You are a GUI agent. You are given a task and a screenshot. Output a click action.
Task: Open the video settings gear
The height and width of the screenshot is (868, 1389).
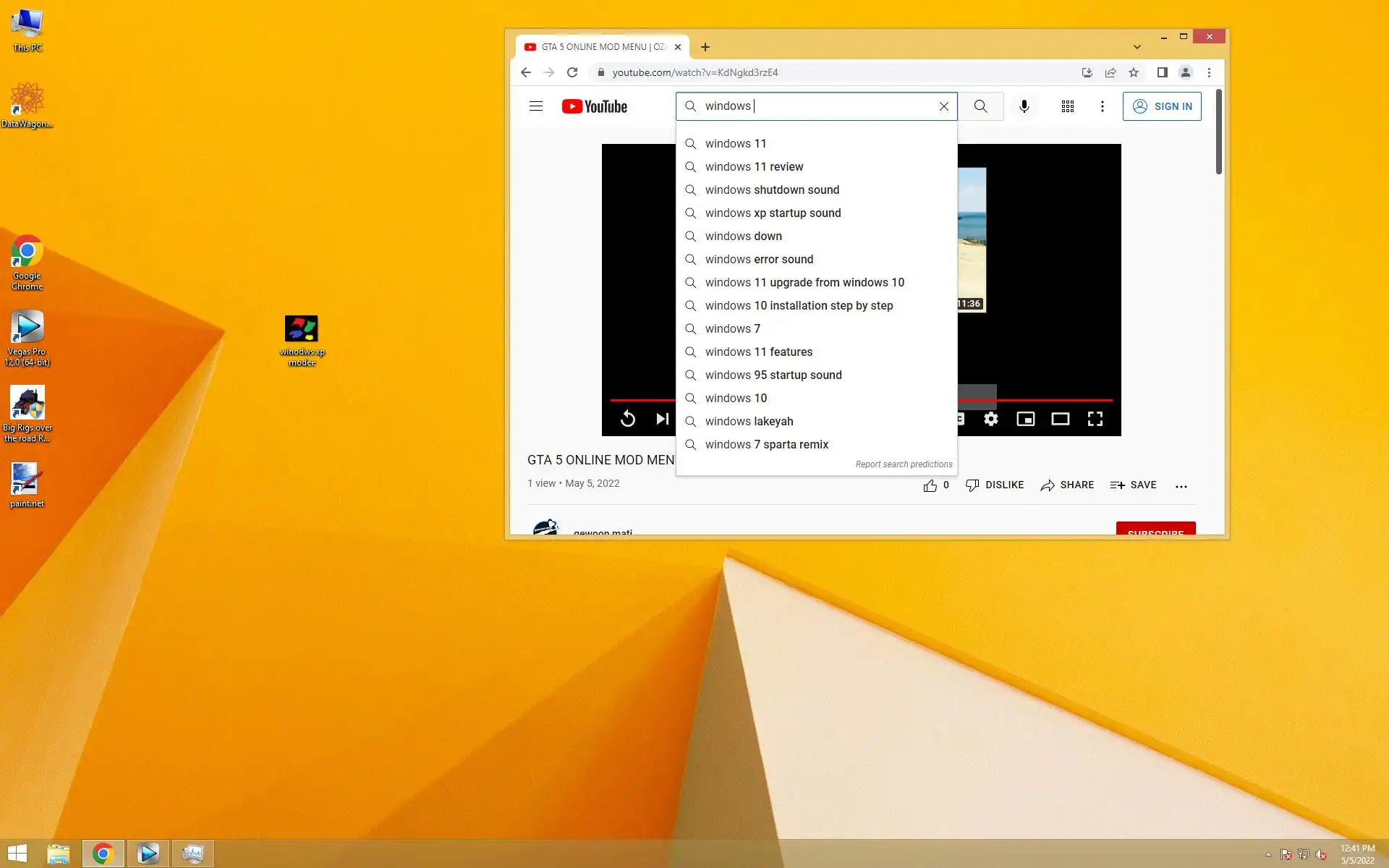coord(991,419)
